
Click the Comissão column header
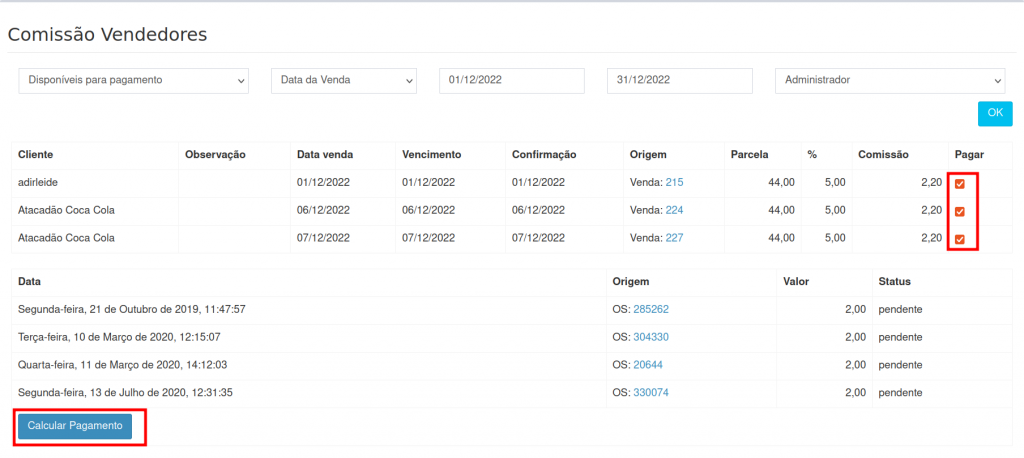point(882,155)
